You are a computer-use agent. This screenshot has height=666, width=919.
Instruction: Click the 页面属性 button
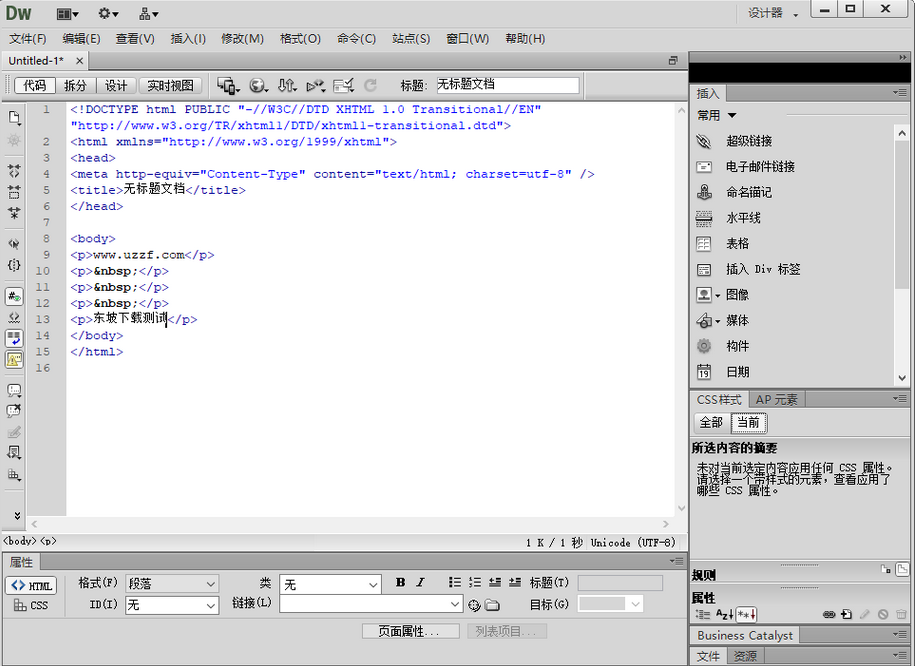tap(410, 631)
